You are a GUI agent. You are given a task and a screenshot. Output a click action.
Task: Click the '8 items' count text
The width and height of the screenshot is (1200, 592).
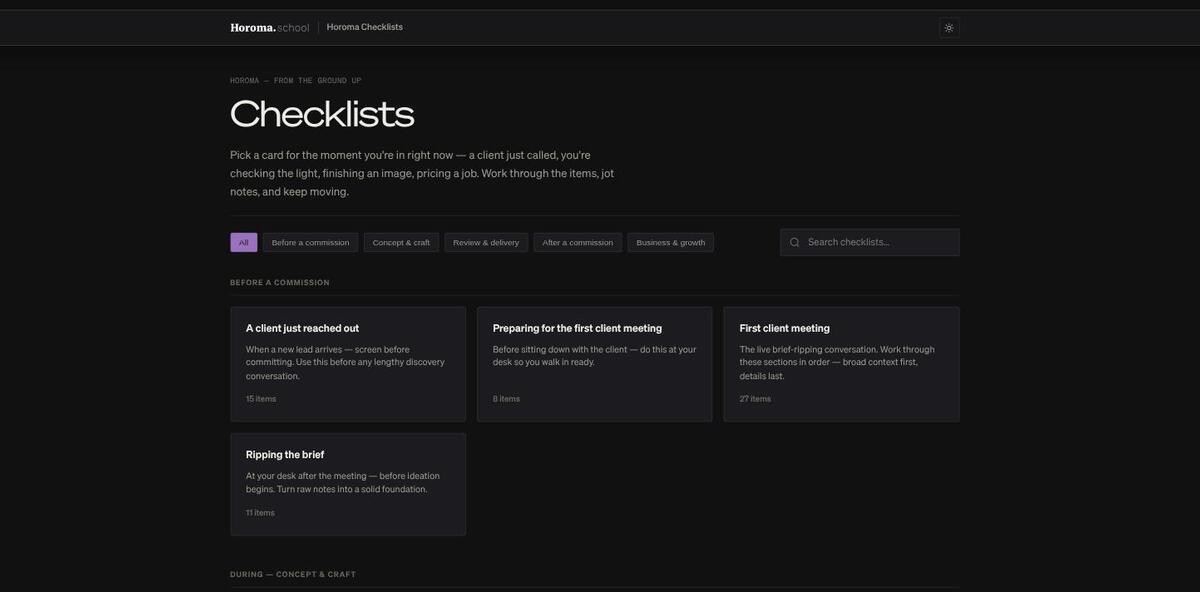click(x=506, y=399)
